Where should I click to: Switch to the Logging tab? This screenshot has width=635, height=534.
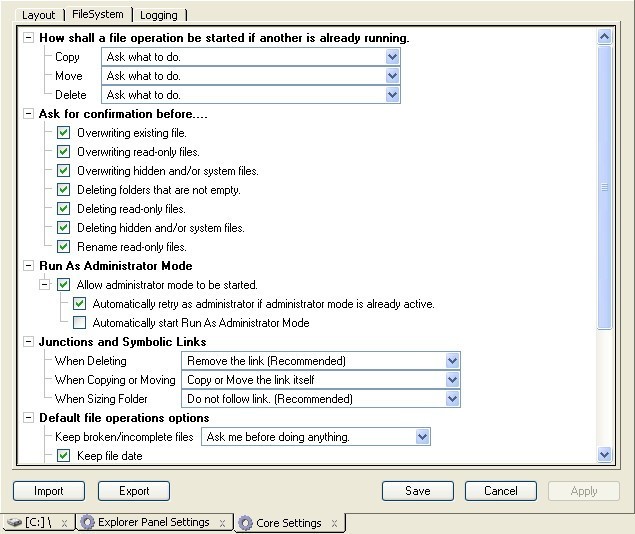[159, 15]
